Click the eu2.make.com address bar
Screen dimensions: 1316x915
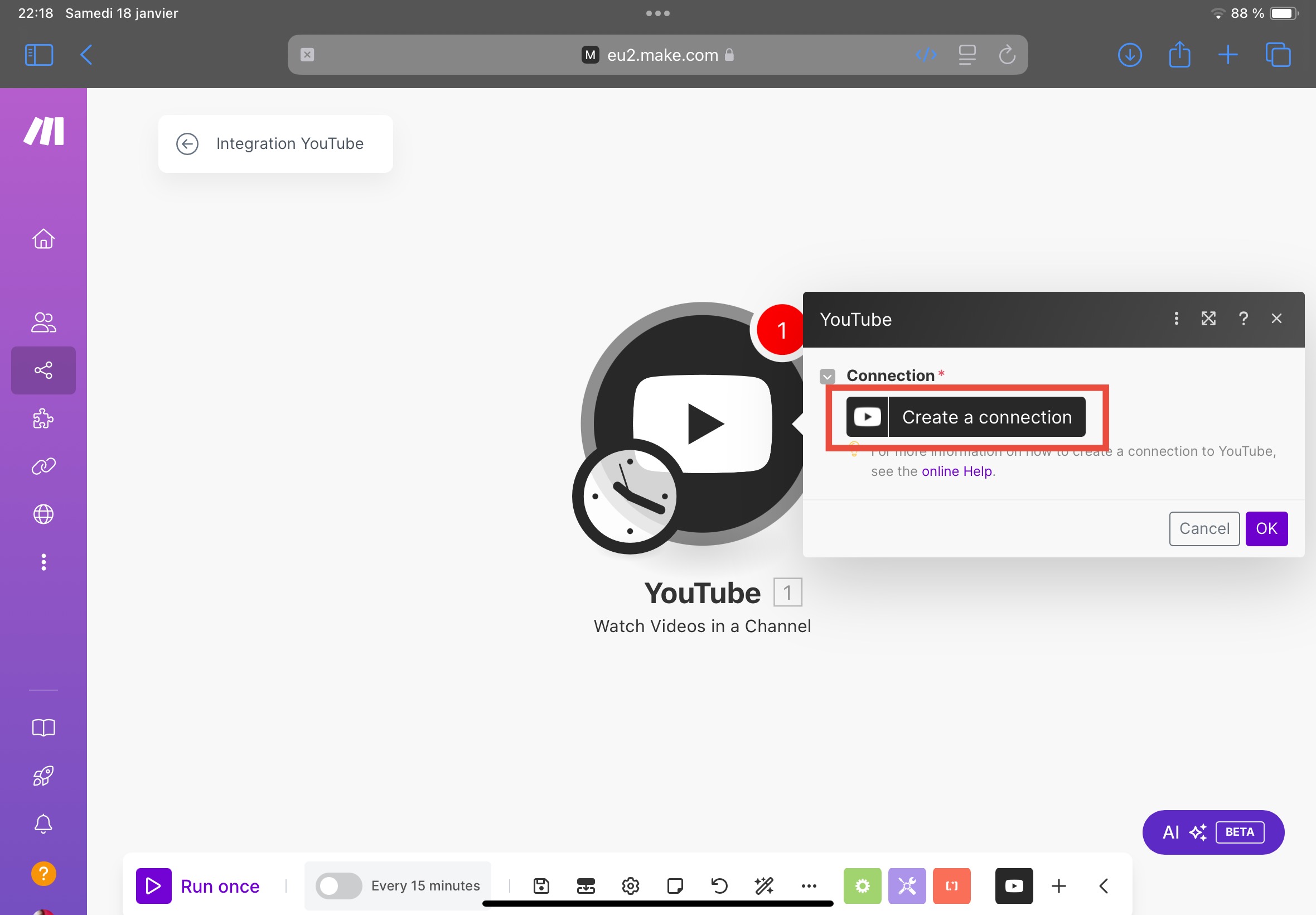[x=657, y=55]
